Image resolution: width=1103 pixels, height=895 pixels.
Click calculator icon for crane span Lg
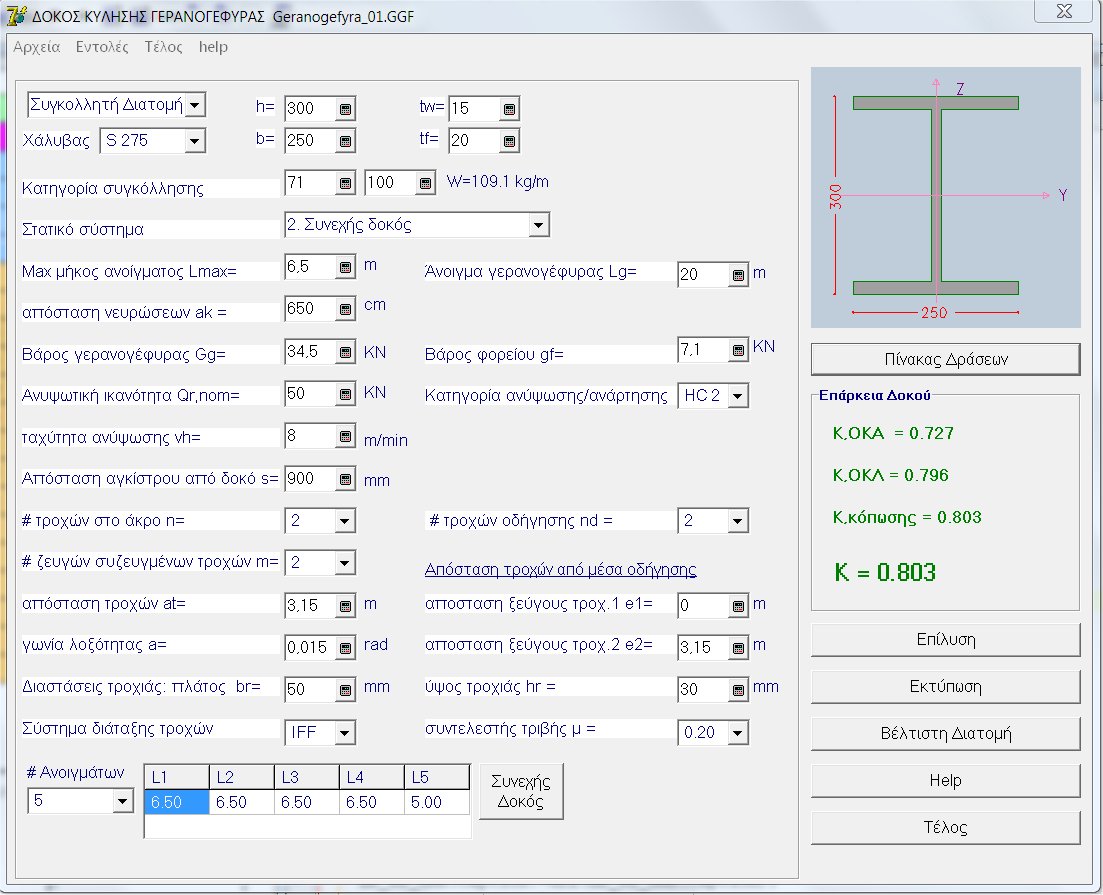[738, 275]
